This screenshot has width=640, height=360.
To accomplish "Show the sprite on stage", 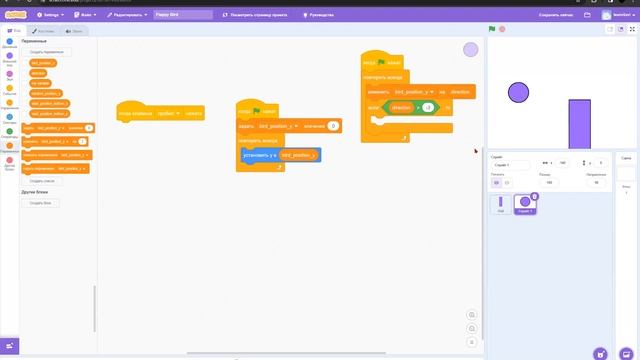I will point(496,183).
